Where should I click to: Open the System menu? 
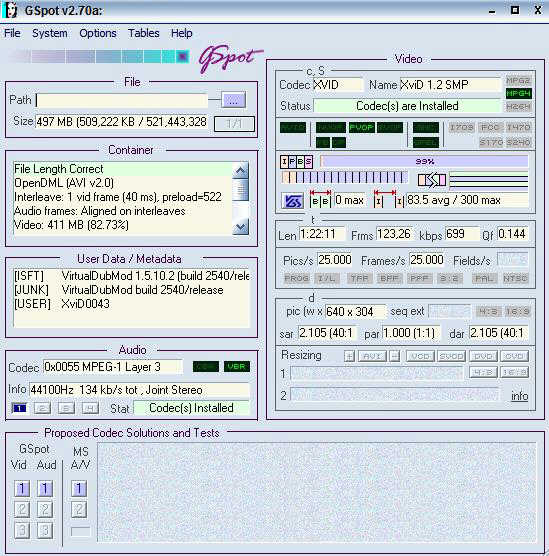point(50,33)
